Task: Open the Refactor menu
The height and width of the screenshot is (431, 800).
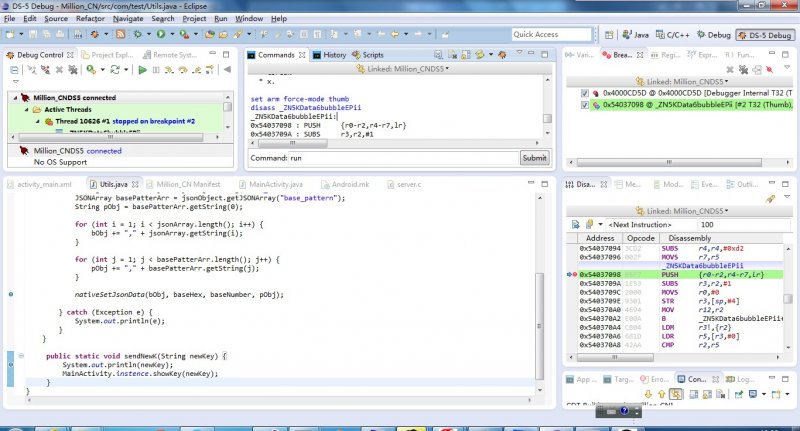Action: pos(90,18)
